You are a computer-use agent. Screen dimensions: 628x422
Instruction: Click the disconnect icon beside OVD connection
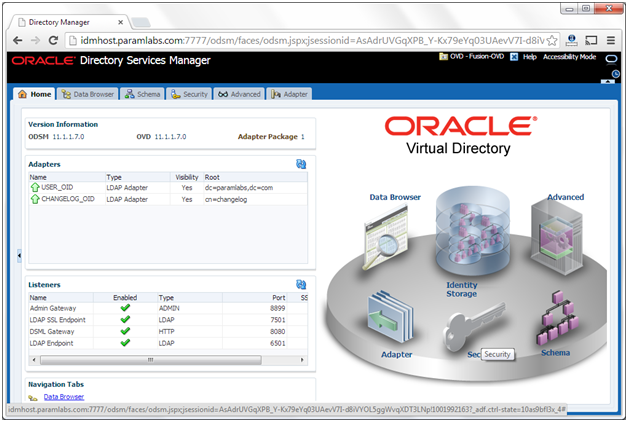[514, 57]
